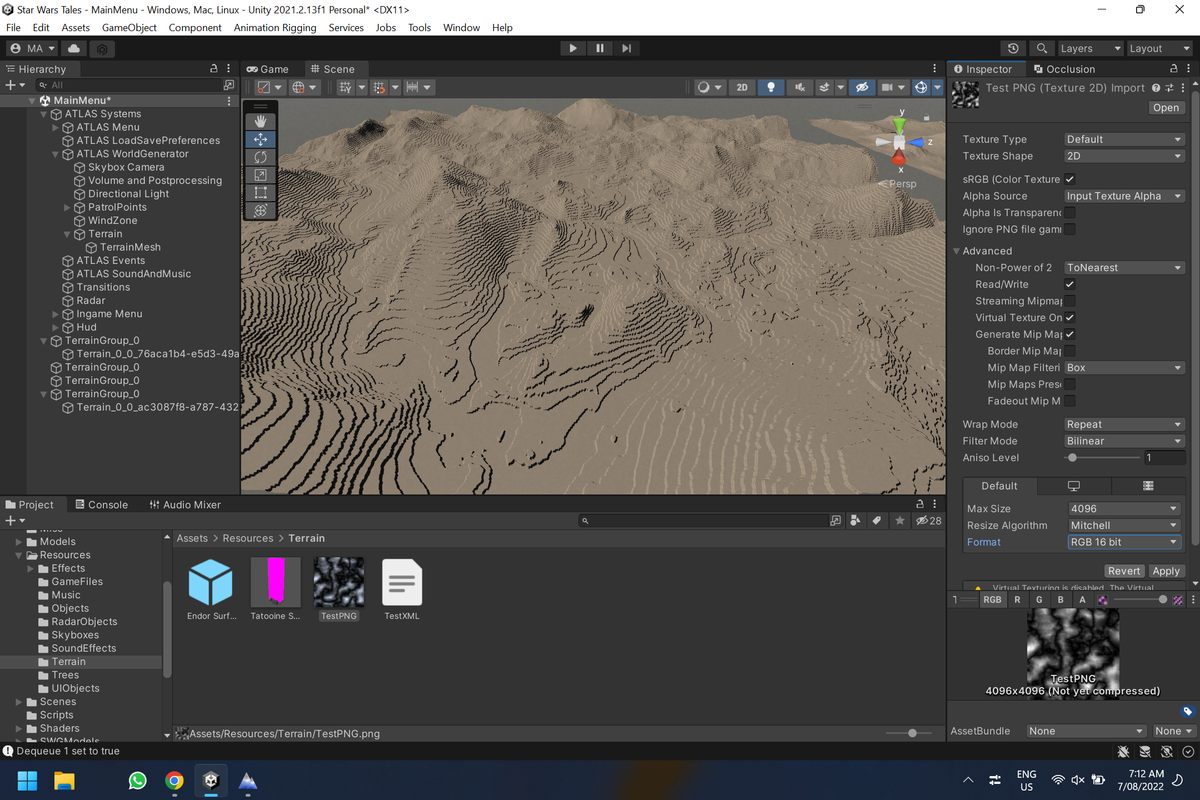Open Alpha Source dropdown

(x=1124, y=196)
